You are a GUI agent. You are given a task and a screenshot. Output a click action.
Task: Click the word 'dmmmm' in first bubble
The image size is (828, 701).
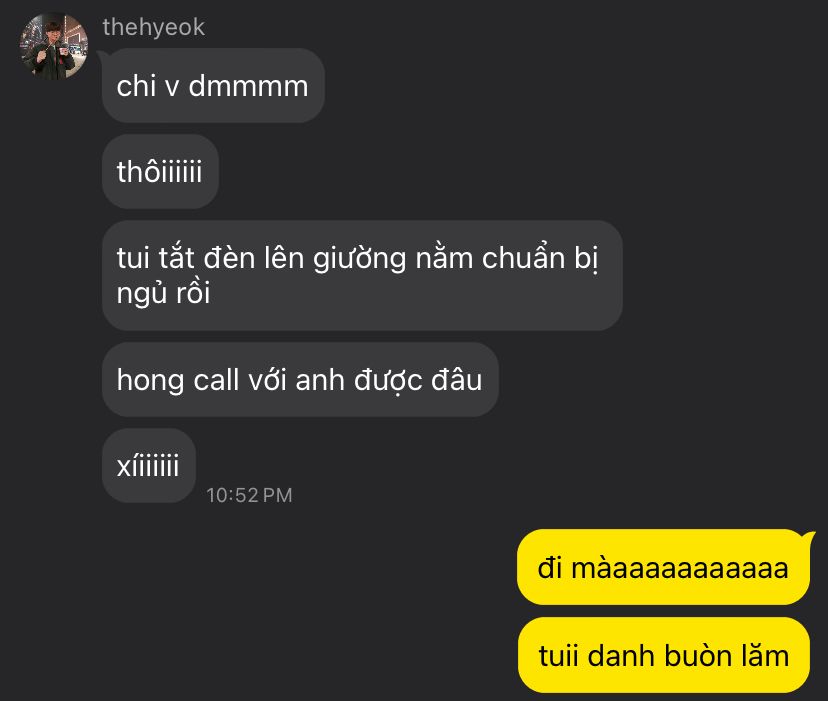248,86
